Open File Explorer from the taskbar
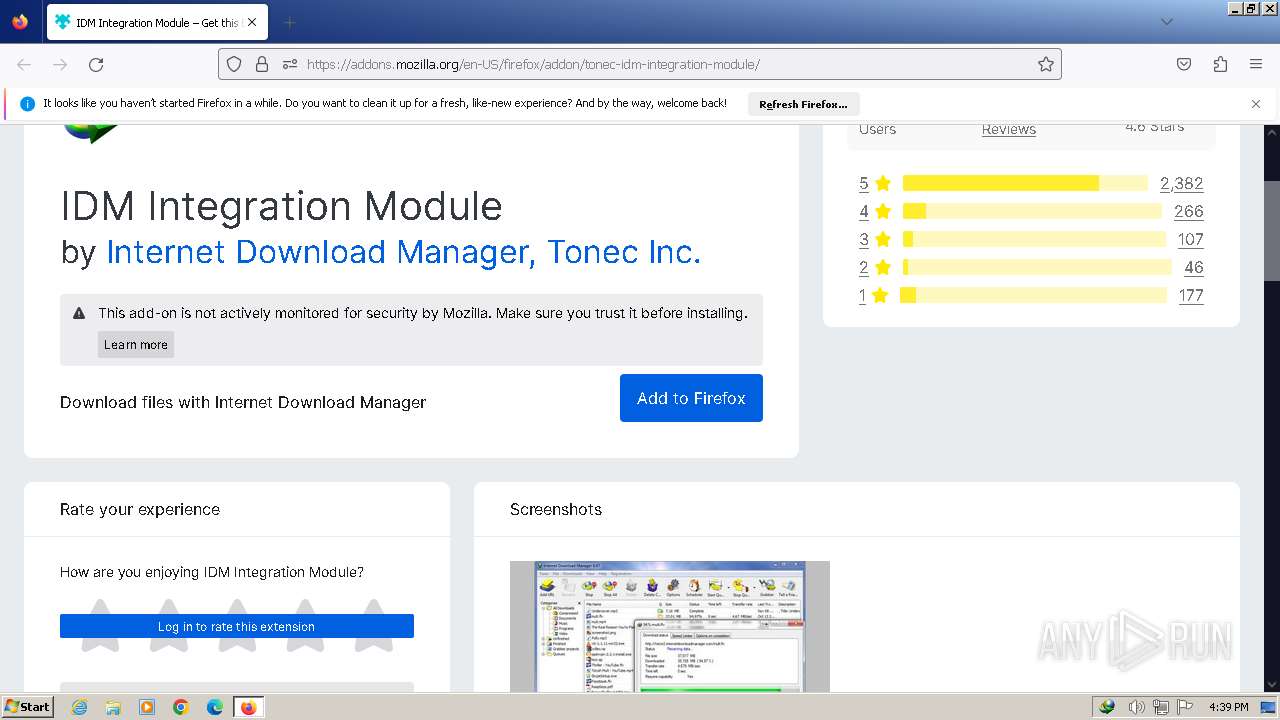 (113, 707)
